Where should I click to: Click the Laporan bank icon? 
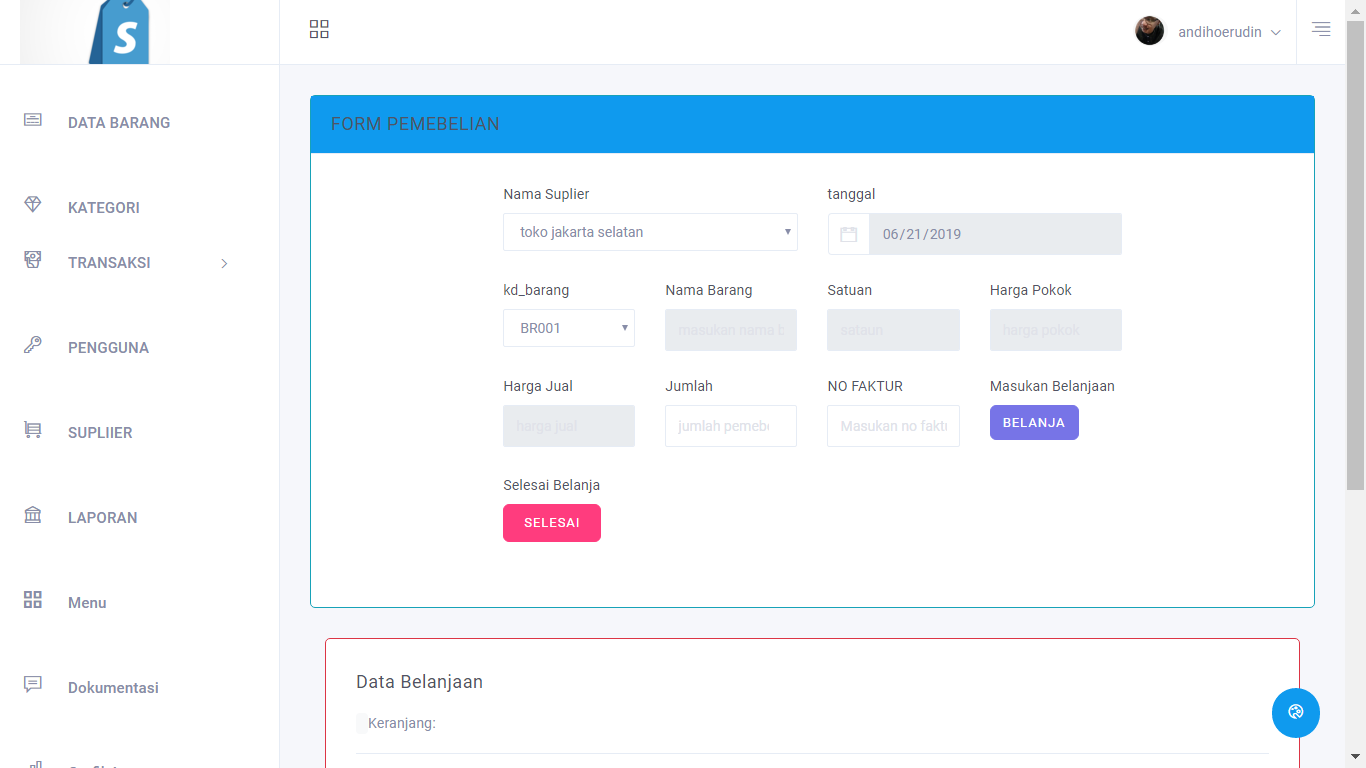coord(33,515)
